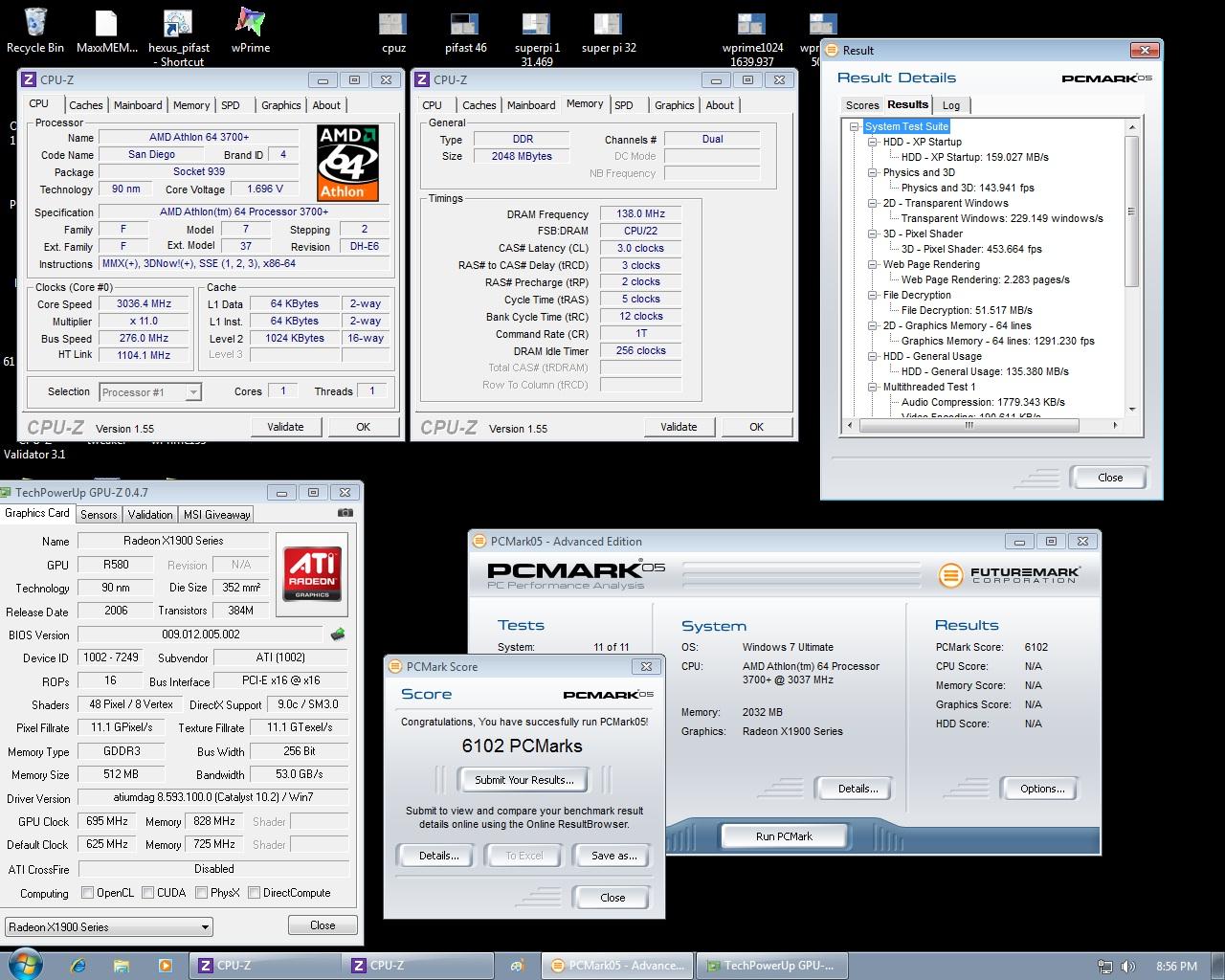Click the BIOS save chip icon in GPU-Z
1225x980 pixels.
pyautogui.click(x=337, y=634)
